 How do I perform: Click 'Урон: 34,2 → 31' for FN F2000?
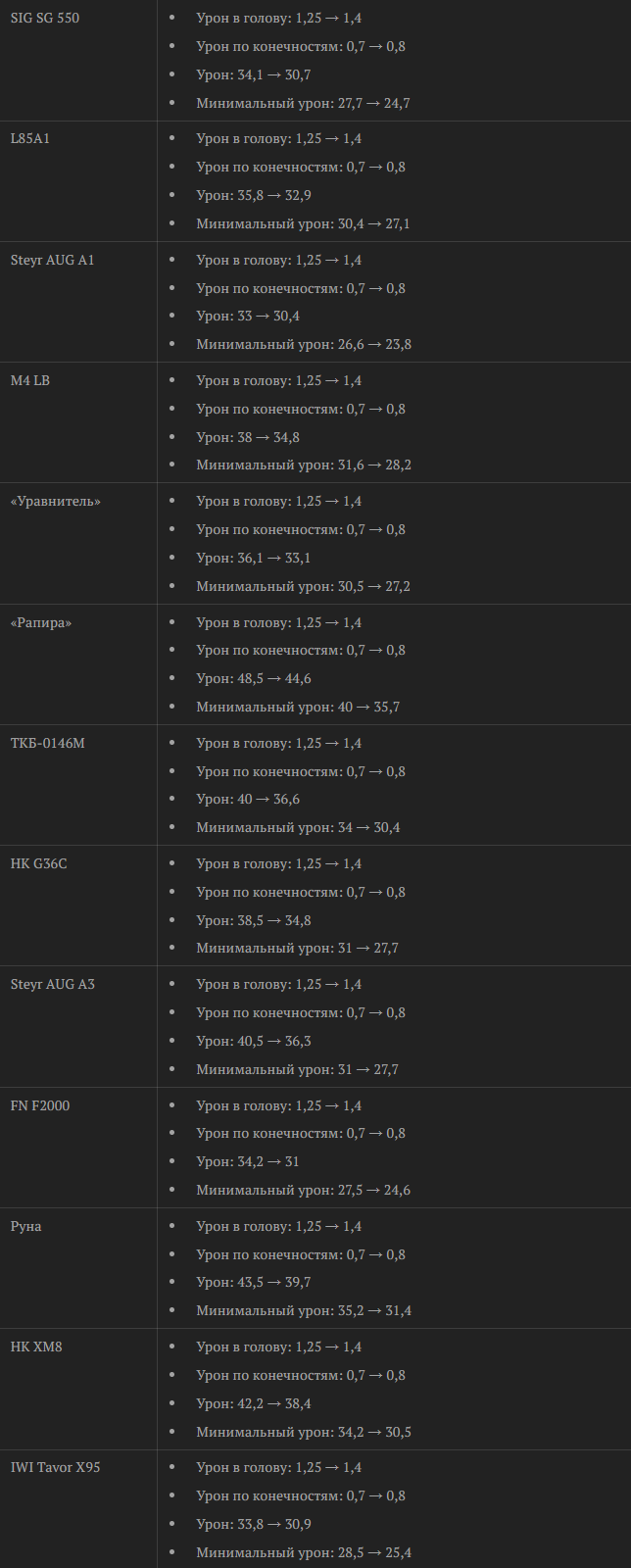point(248,1161)
